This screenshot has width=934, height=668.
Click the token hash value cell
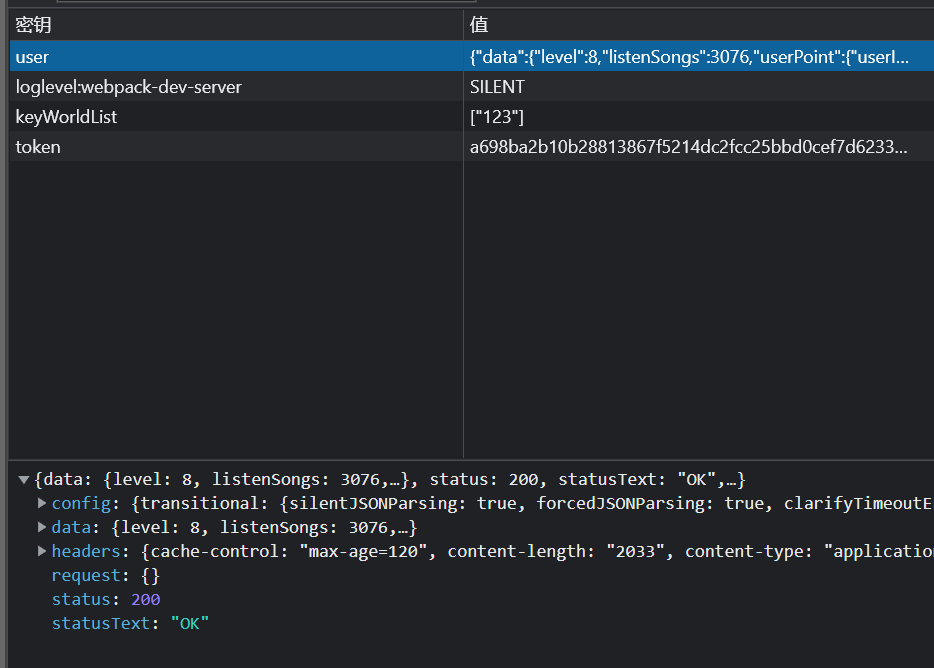tap(699, 147)
